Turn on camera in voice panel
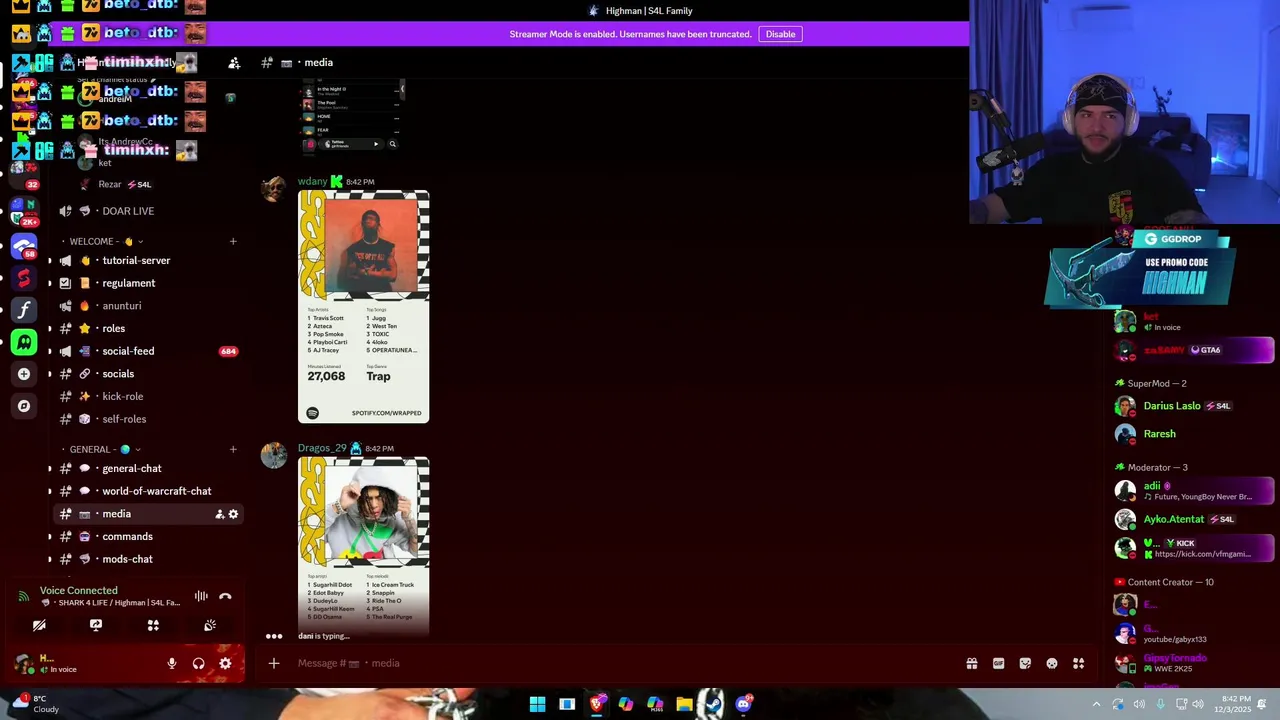1280x720 pixels. coord(39,625)
